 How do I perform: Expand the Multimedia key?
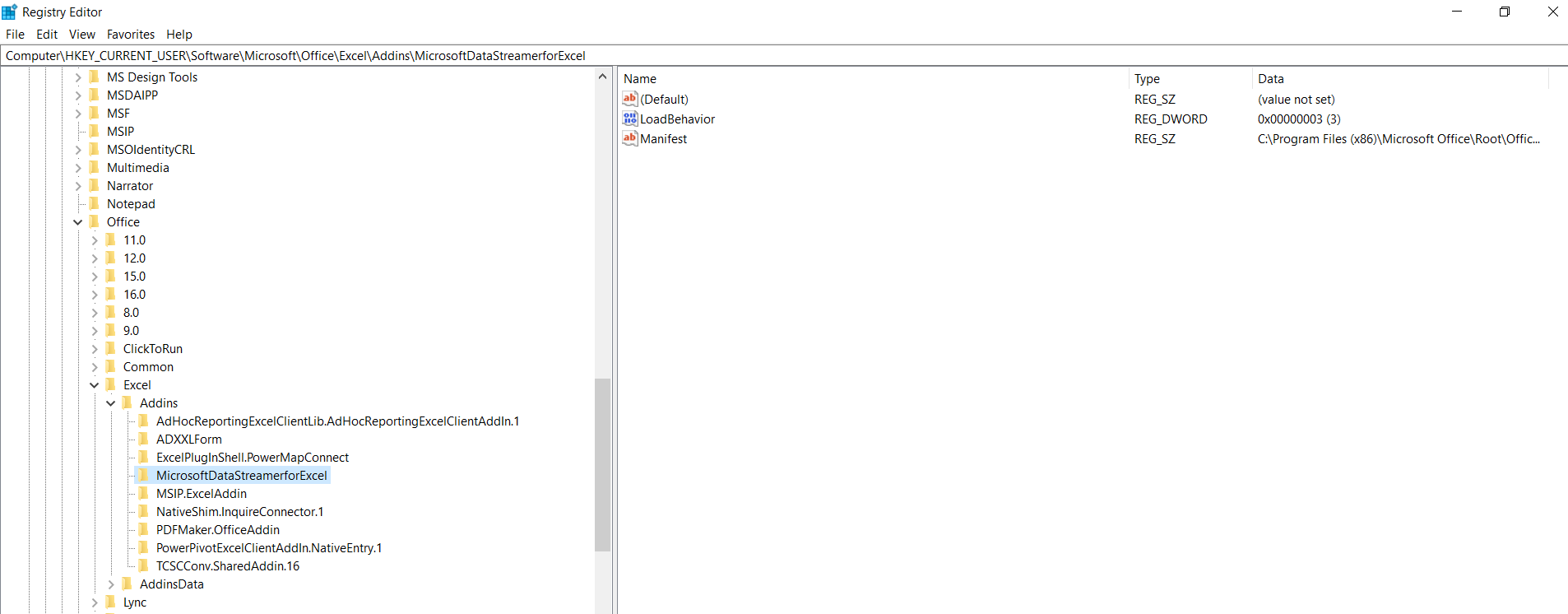pyautogui.click(x=78, y=168)
